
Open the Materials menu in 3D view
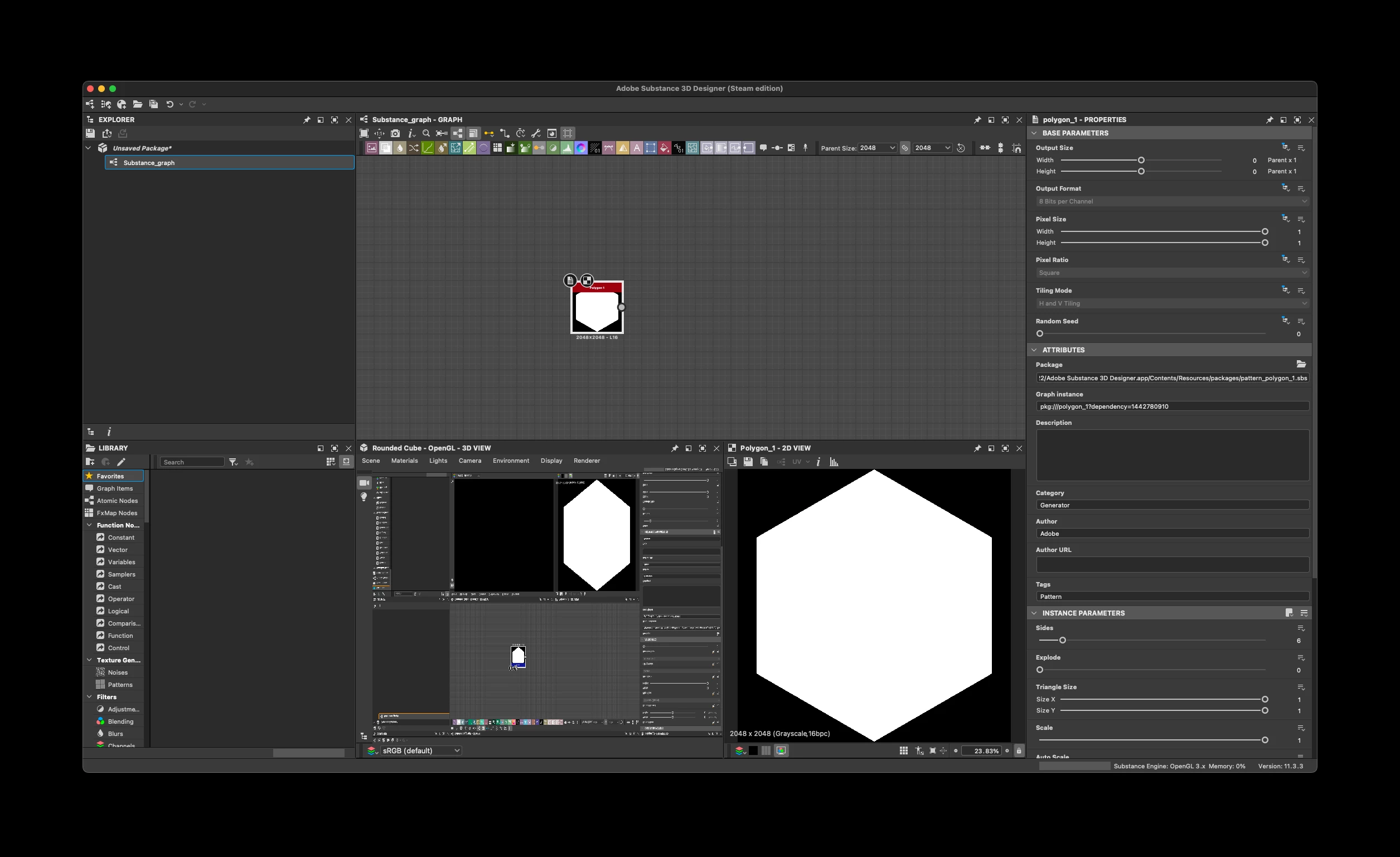coord(404,461)
